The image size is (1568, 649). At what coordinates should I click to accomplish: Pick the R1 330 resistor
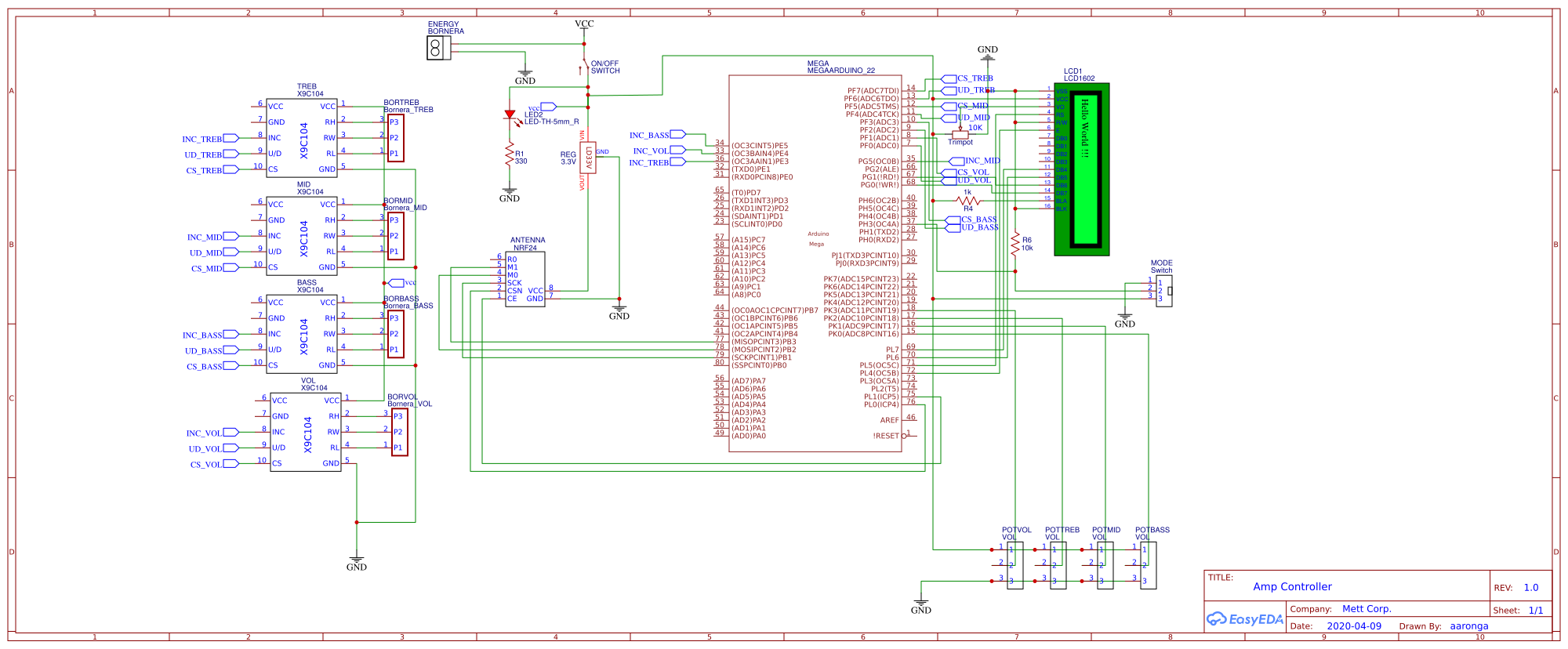(510, 154)
